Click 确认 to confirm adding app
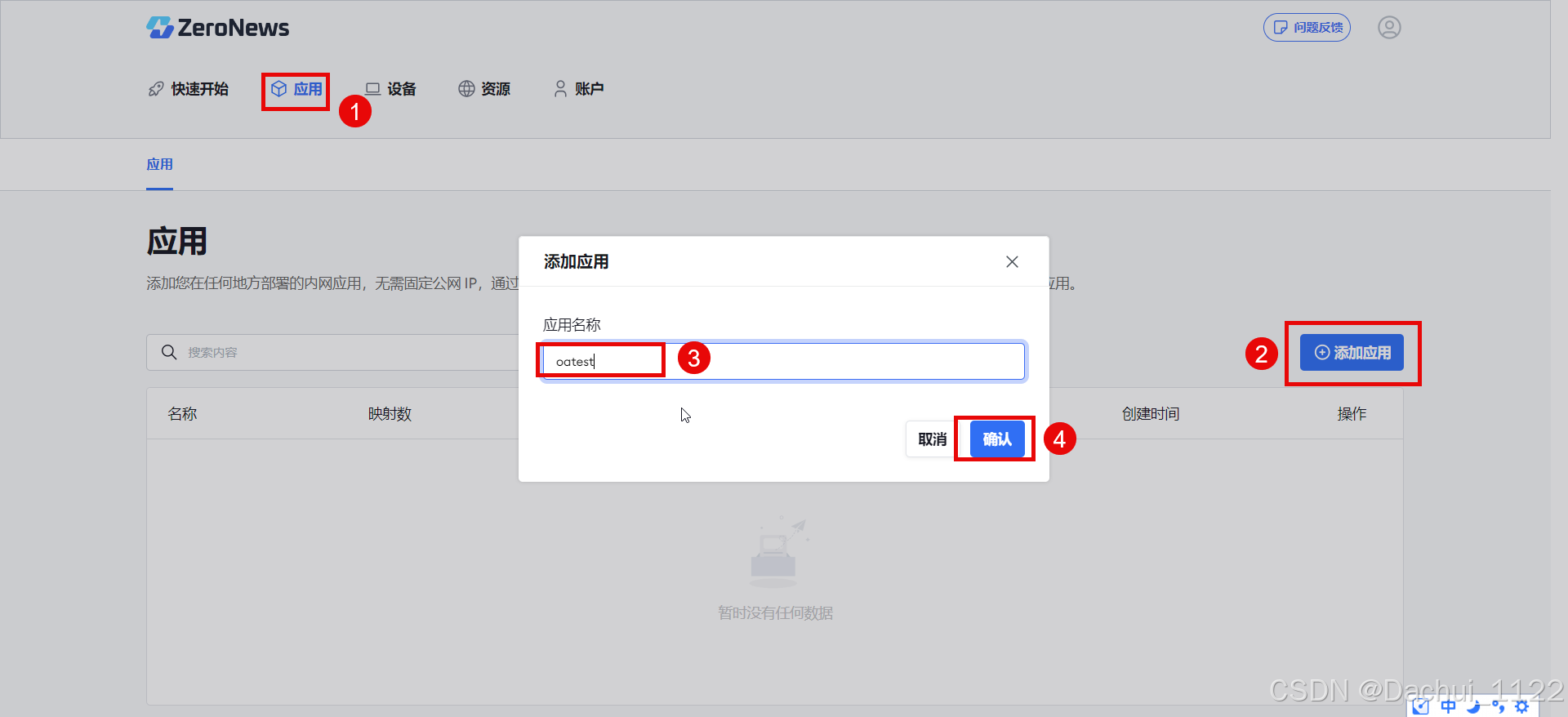This screenshot has width=1568, height=717. pyautogui.click(x=997, y=439)
